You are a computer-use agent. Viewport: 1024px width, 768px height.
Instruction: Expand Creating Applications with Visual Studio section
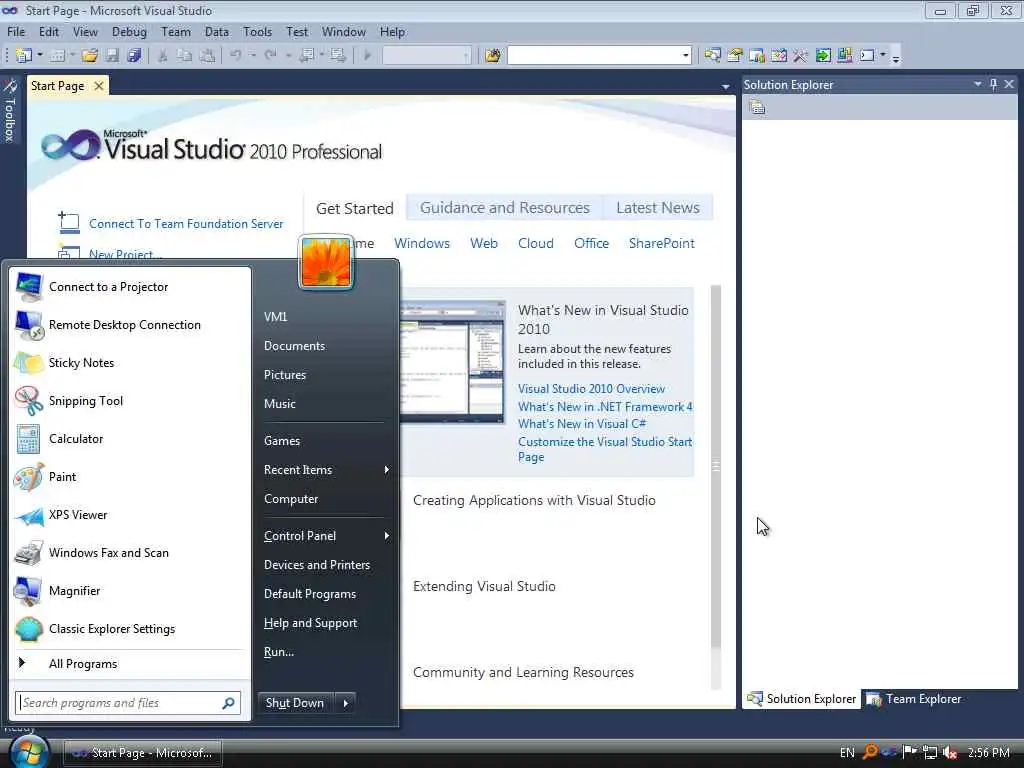tap(534, 501)
